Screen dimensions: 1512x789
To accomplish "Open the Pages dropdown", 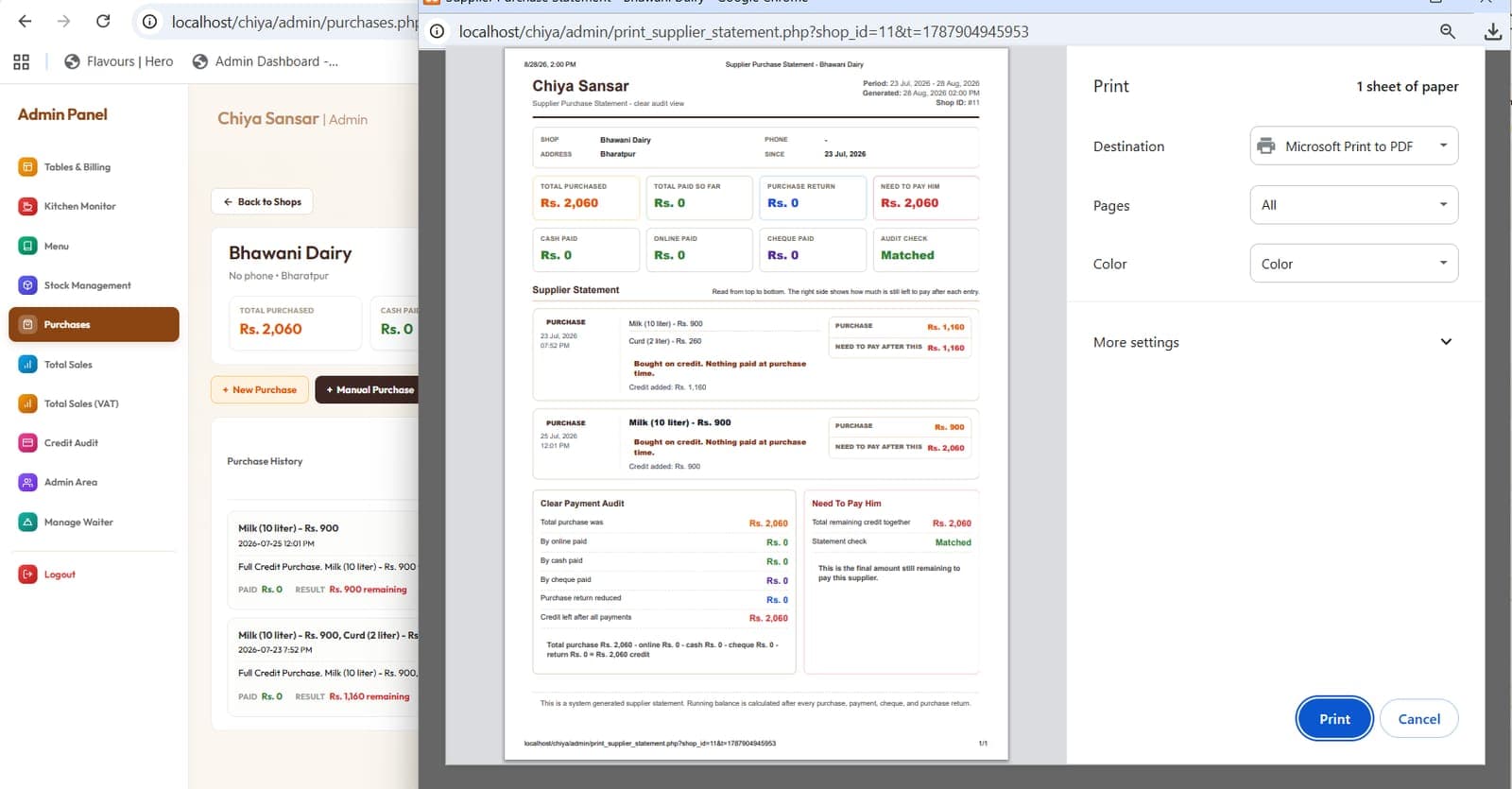I will [1353, 205].
